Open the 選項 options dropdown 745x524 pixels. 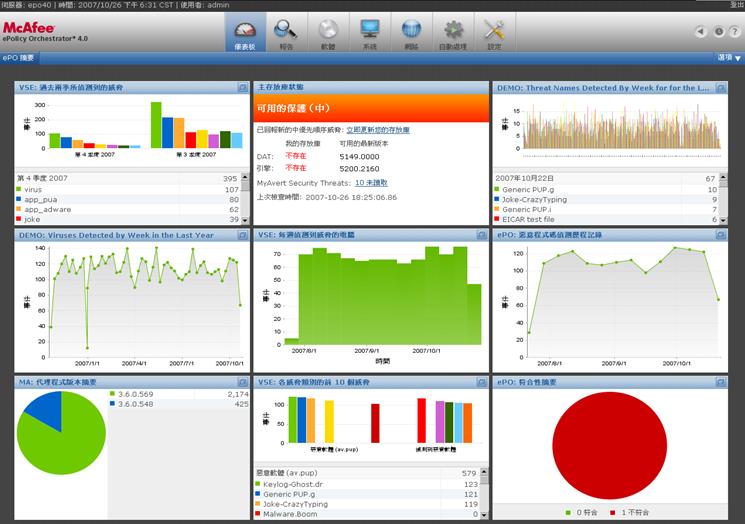pyautogui.click(x=729, y=58)
